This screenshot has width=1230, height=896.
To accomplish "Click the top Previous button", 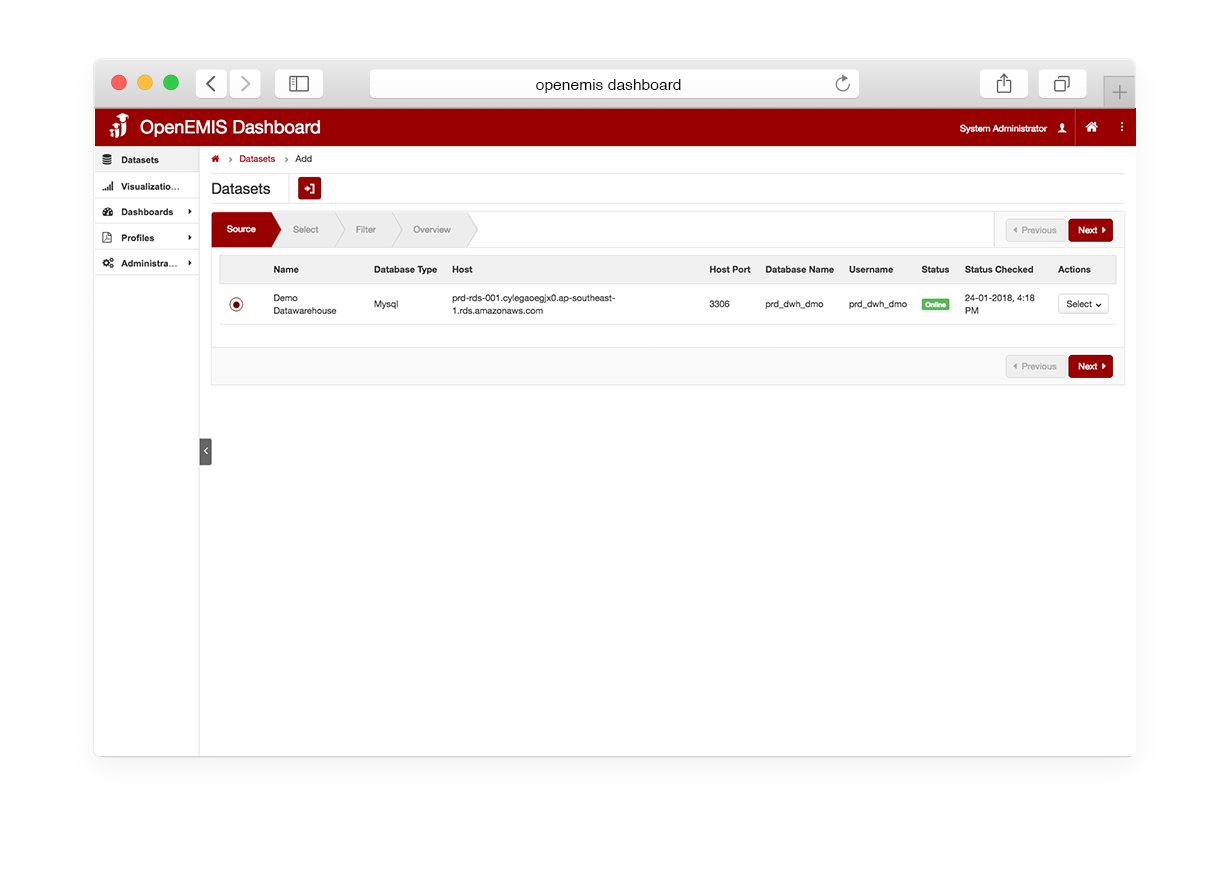I will click(1036, 230).
